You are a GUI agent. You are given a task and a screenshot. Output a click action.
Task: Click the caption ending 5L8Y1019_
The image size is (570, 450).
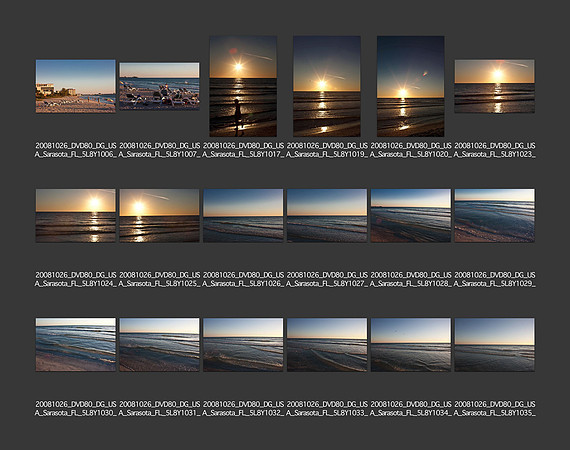click(327, 150)
